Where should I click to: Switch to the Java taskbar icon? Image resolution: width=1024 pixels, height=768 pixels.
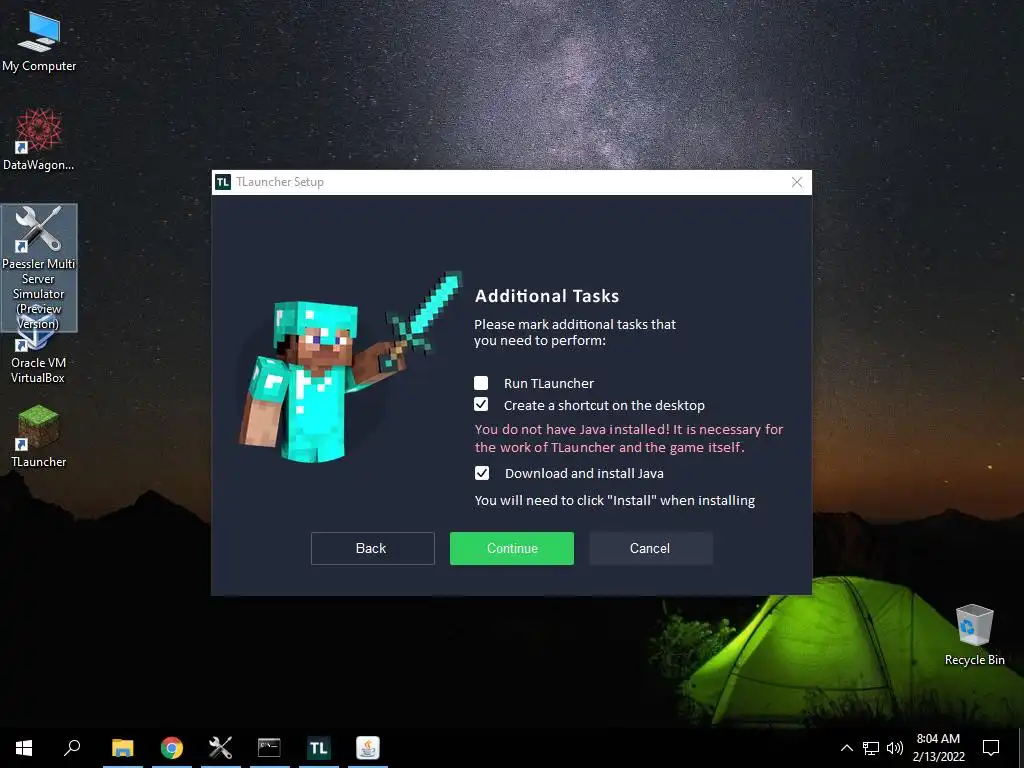point(368,748)
